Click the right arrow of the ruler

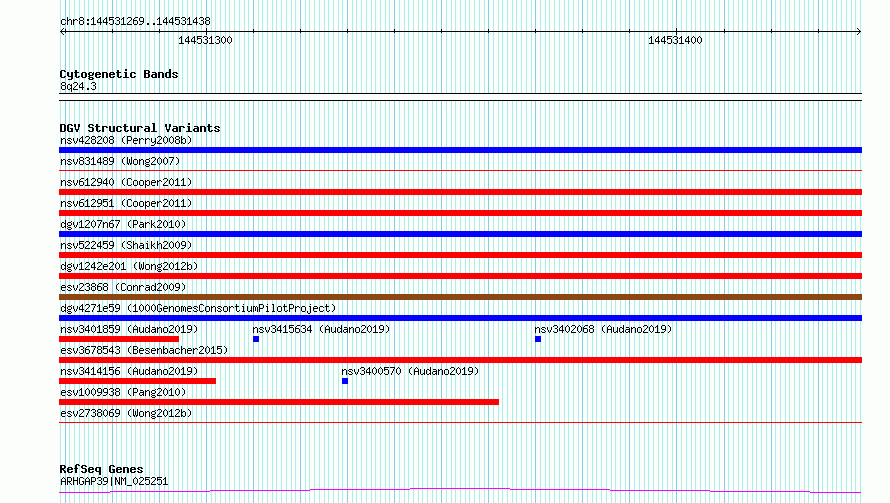(859, 31)
